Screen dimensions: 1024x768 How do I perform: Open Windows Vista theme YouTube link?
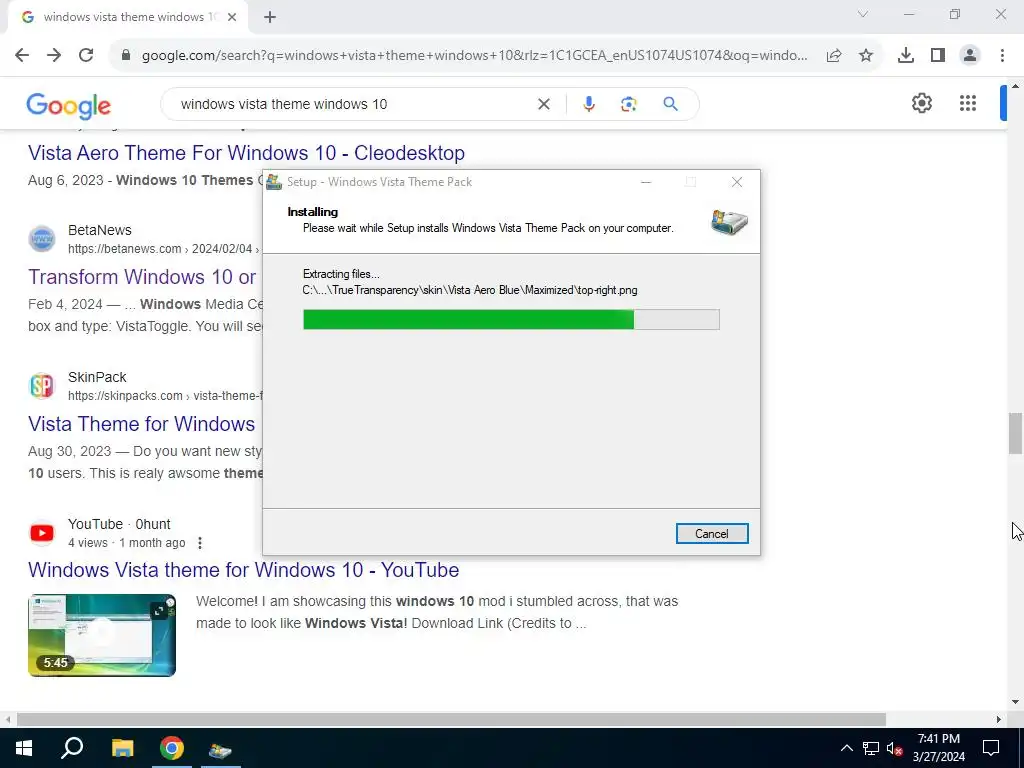[244, 569]
